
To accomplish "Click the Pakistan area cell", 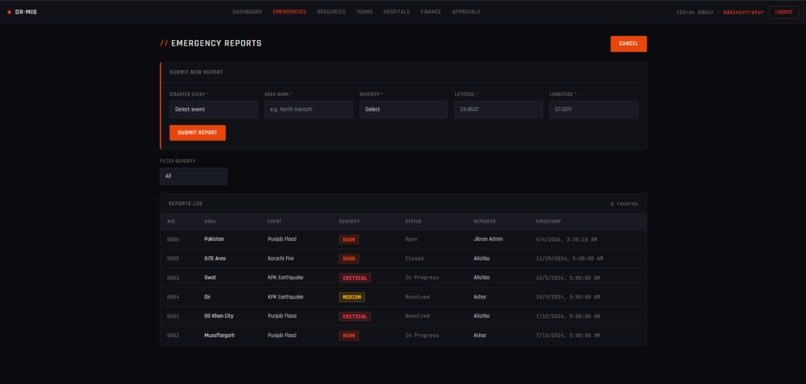I will click(x=214, y=239).
